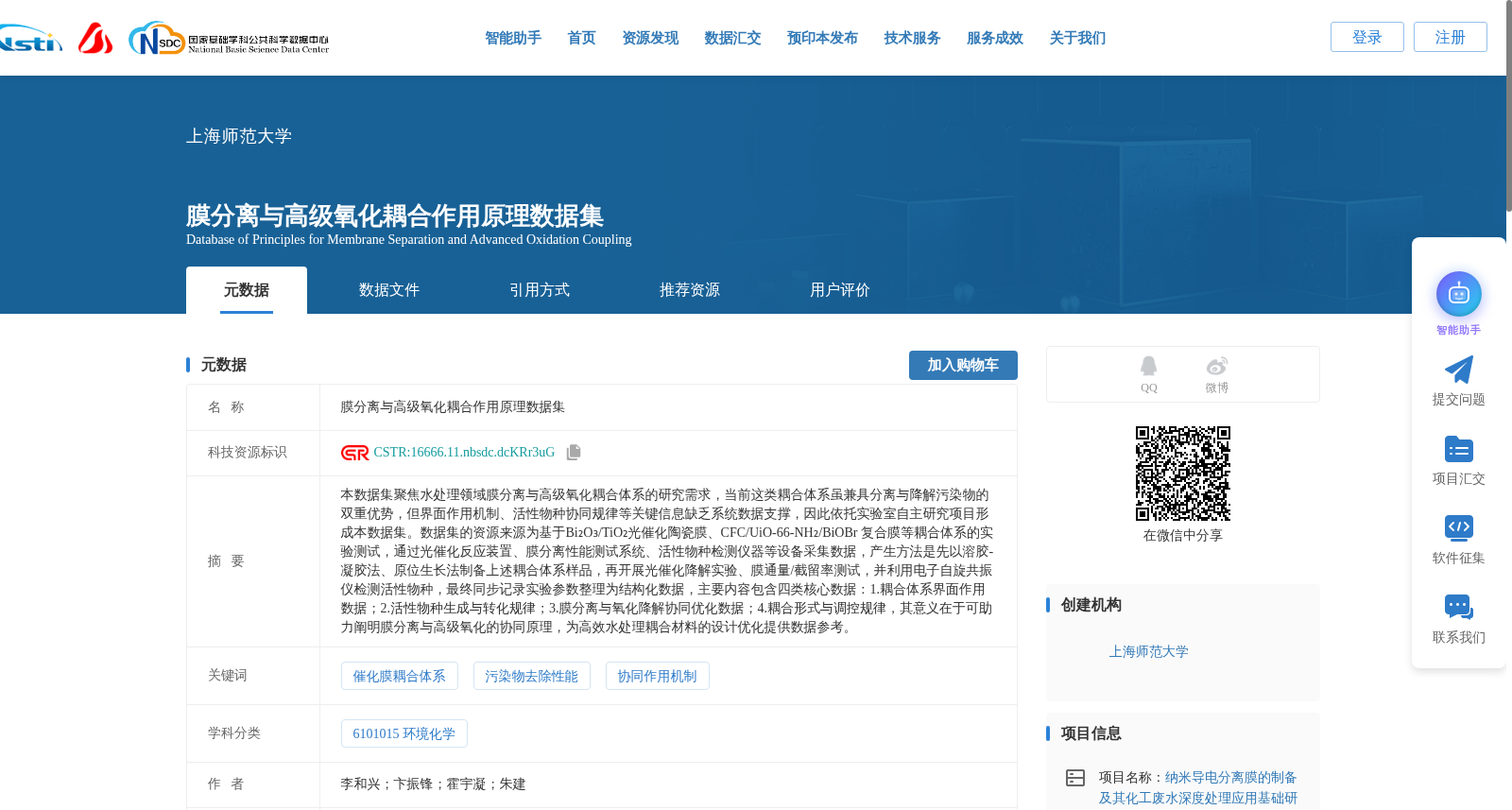The height and width of the screenshot is (810, 1512).
Task: Open the CSTR:16666.11.nbsdc.dcKRr3uG link
Action: click(x=464, y=453)
